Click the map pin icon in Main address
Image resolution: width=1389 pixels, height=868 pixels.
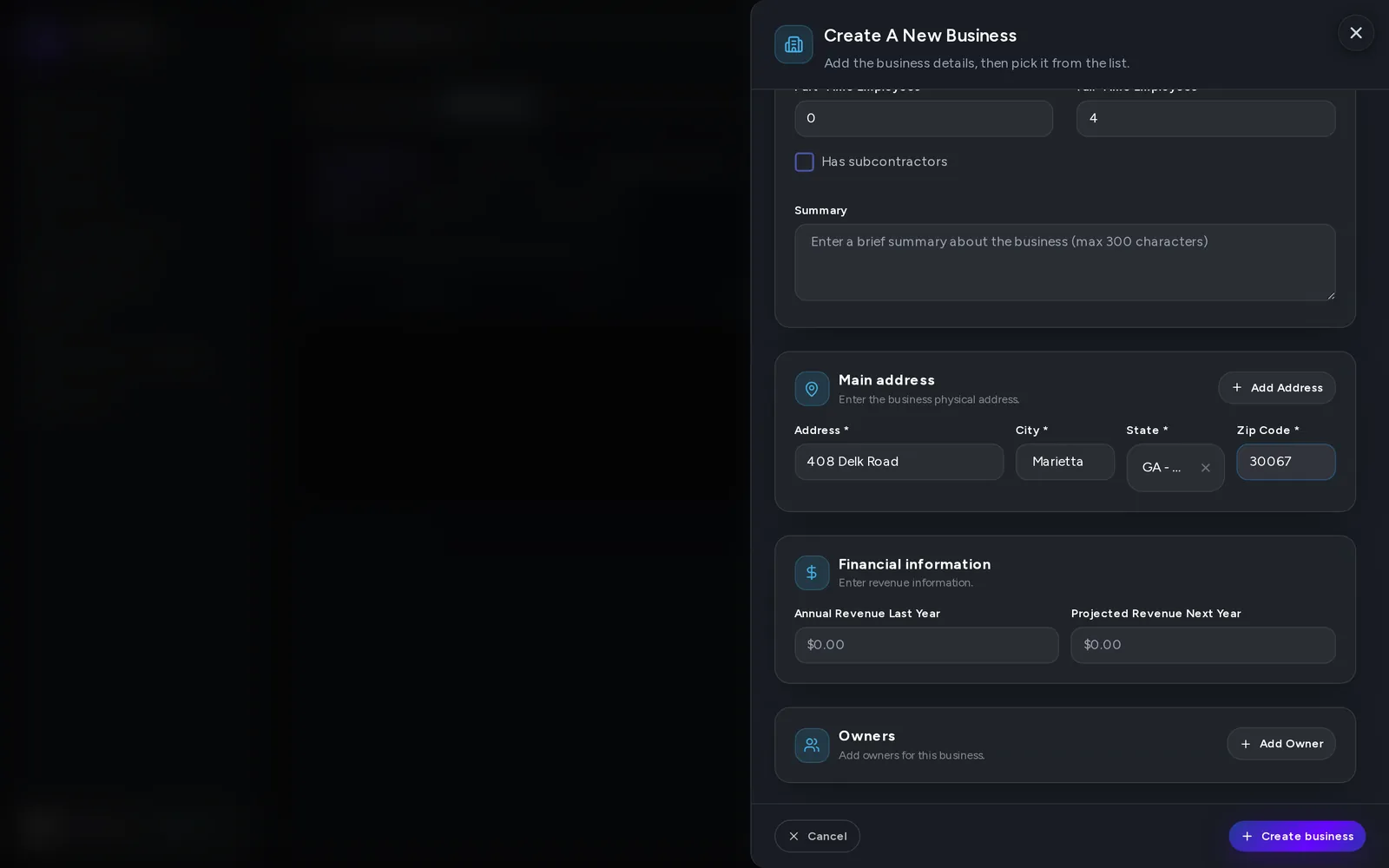(x=812, y=389)
